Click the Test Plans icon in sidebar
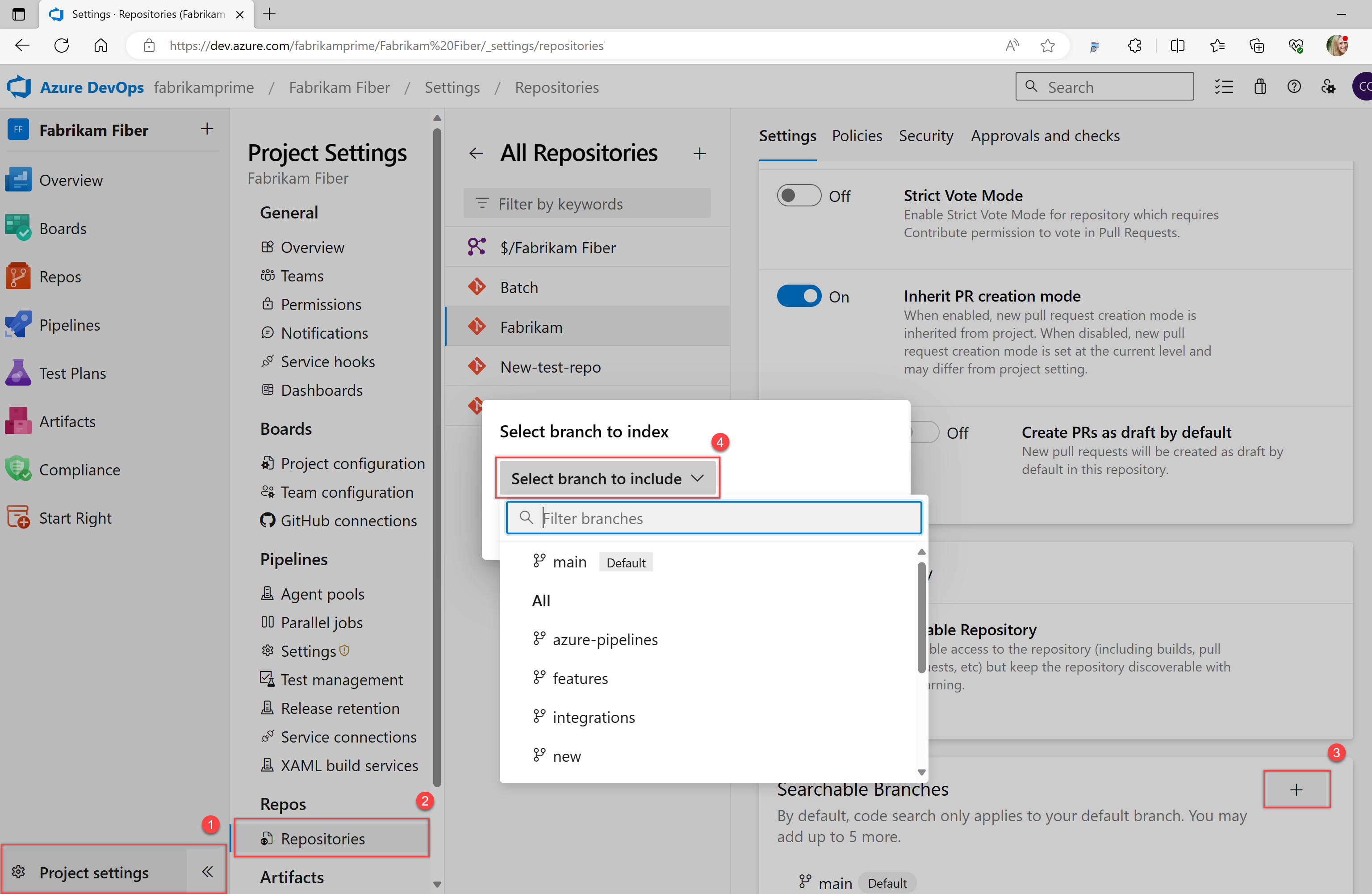This screenshot has height=894, width=1372. point(18,372)
